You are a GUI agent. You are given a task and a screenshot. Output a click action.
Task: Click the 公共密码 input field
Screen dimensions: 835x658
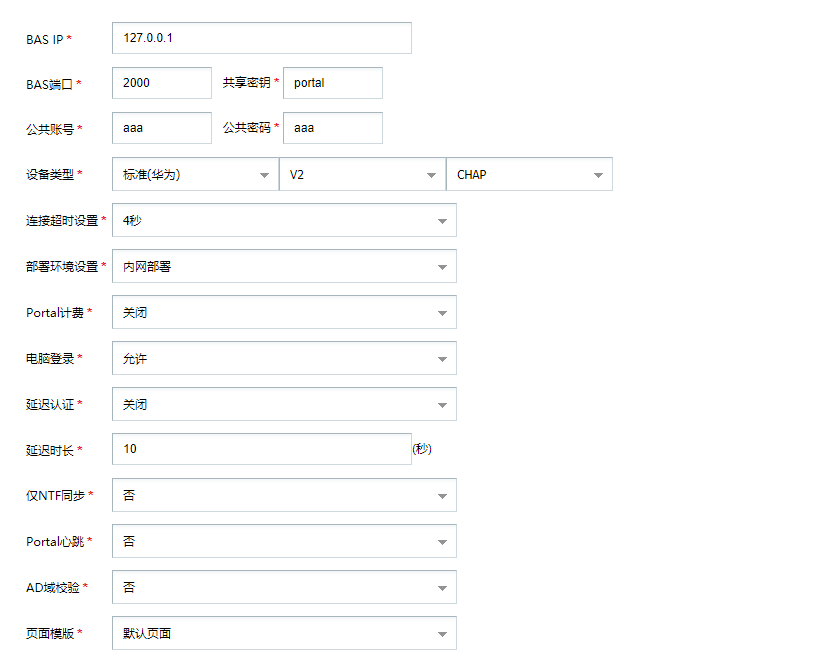333,128
